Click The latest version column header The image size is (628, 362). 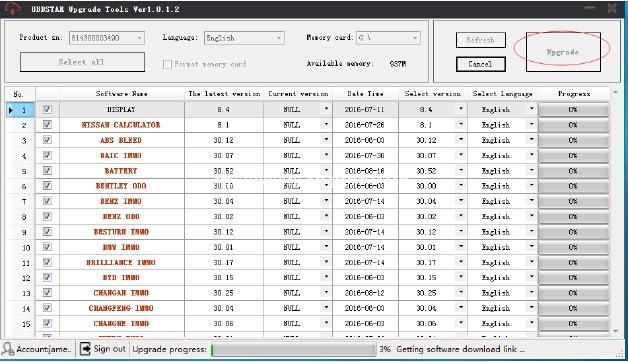click(x=224, y=94)
